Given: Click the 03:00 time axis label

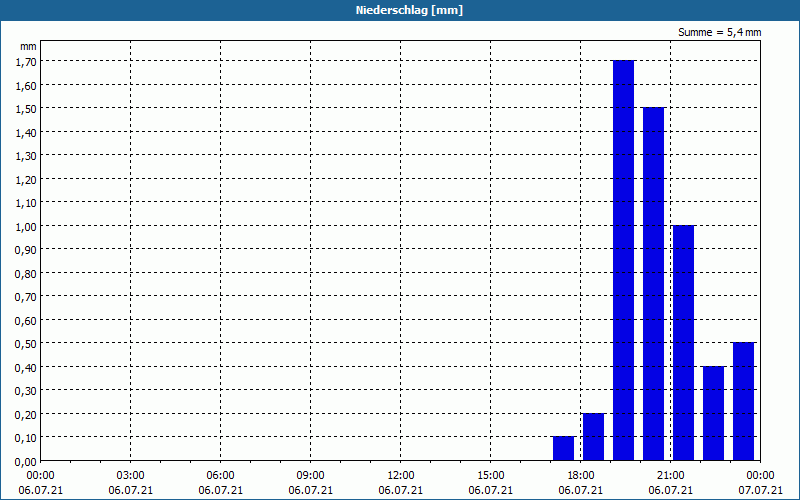Looking at the screenshot, I should point(131,476).
